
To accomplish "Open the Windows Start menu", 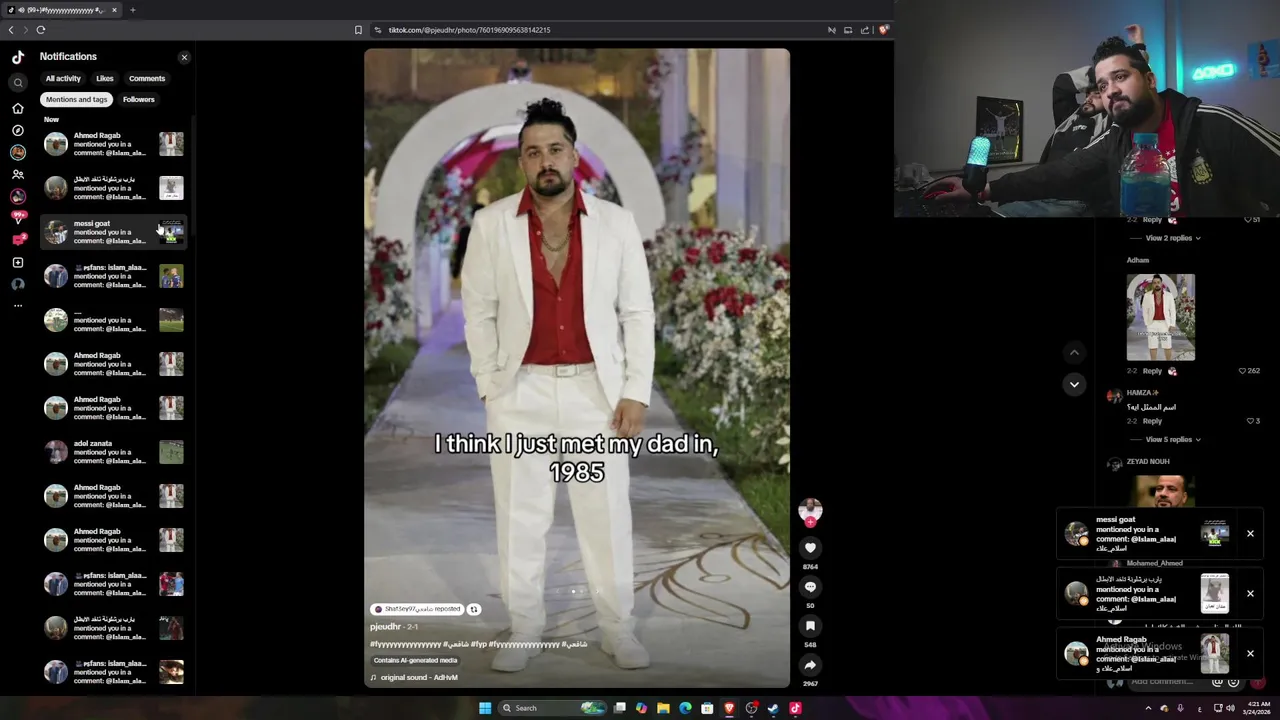I will tap(485, 708).
